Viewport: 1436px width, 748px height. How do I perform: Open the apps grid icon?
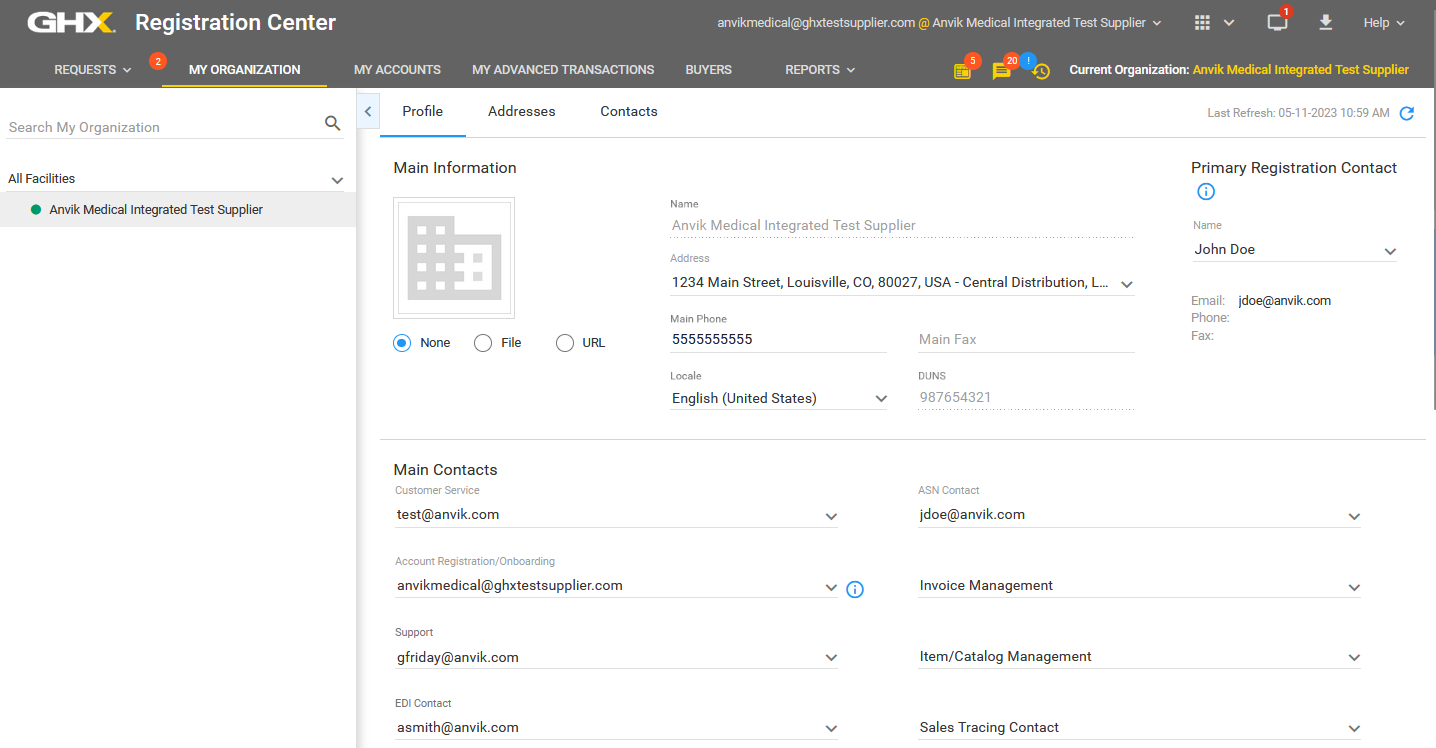pos(1203,22)
